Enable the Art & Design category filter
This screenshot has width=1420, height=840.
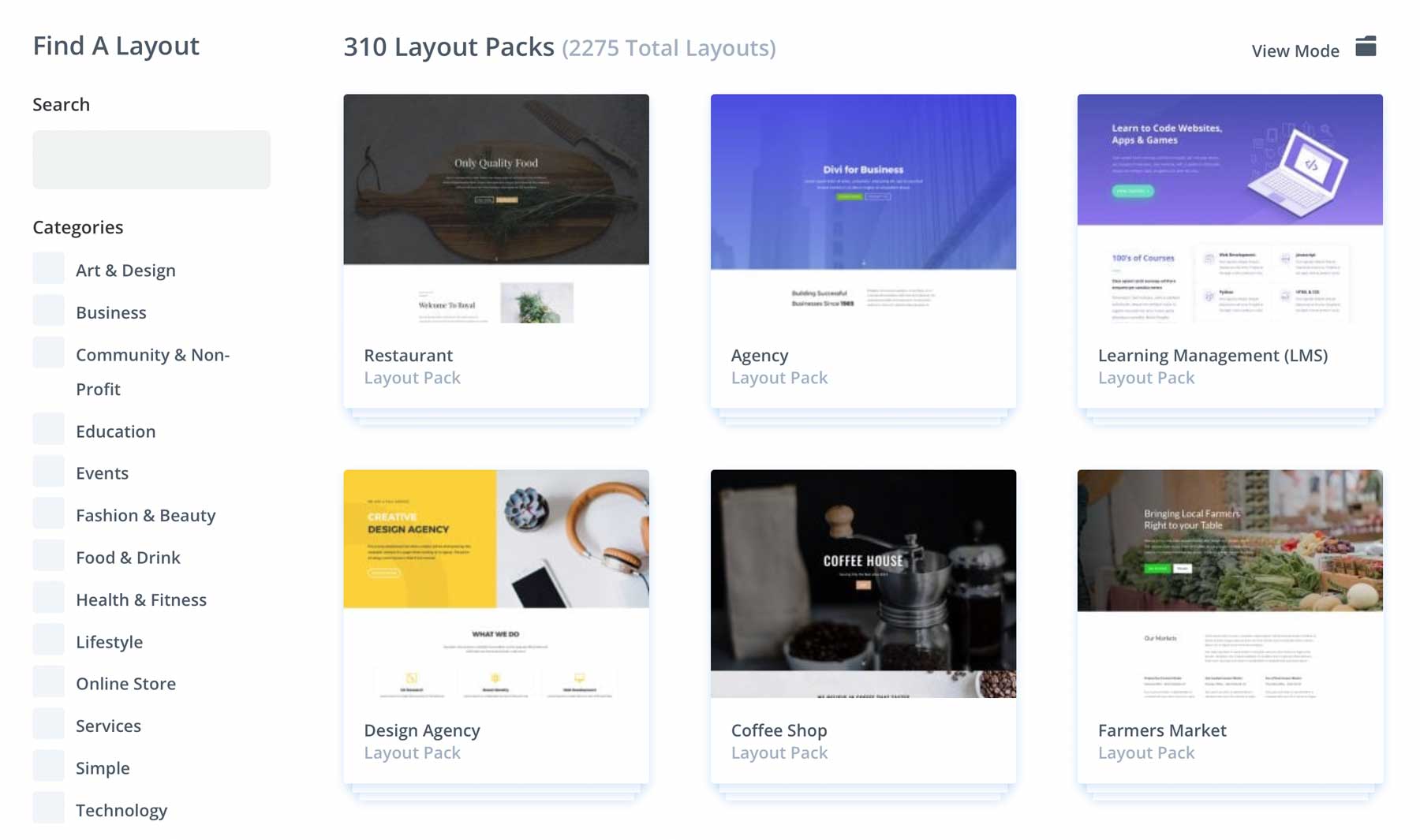(48, 268)
